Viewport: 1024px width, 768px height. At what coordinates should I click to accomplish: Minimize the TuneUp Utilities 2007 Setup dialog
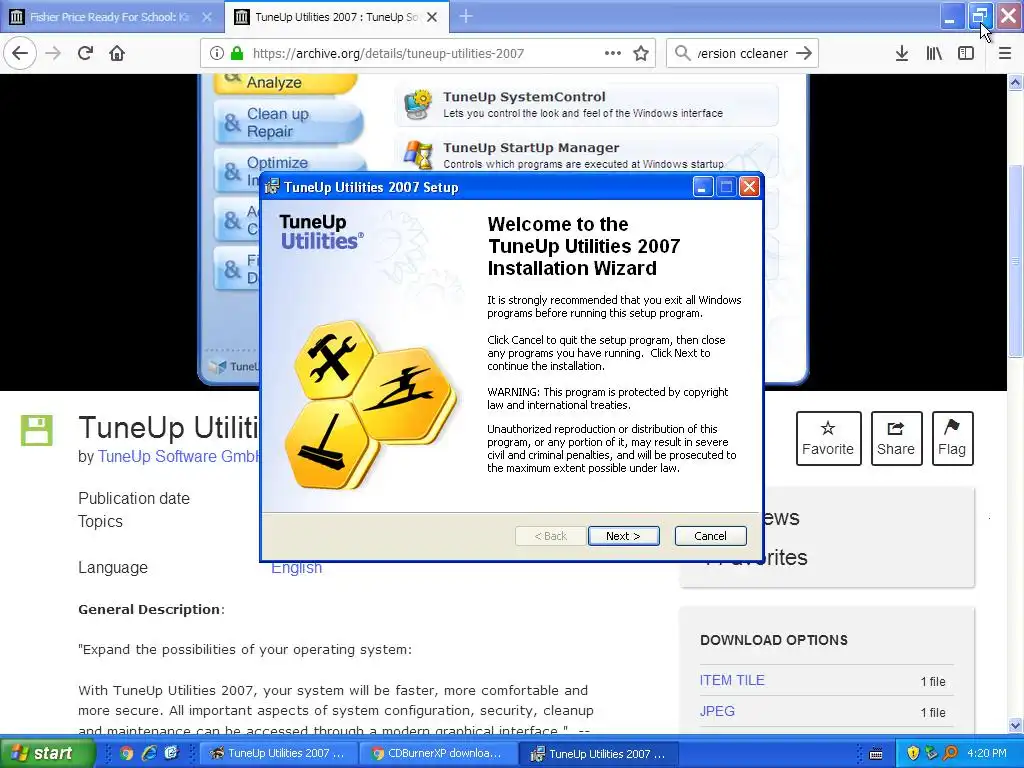(703, 187)
